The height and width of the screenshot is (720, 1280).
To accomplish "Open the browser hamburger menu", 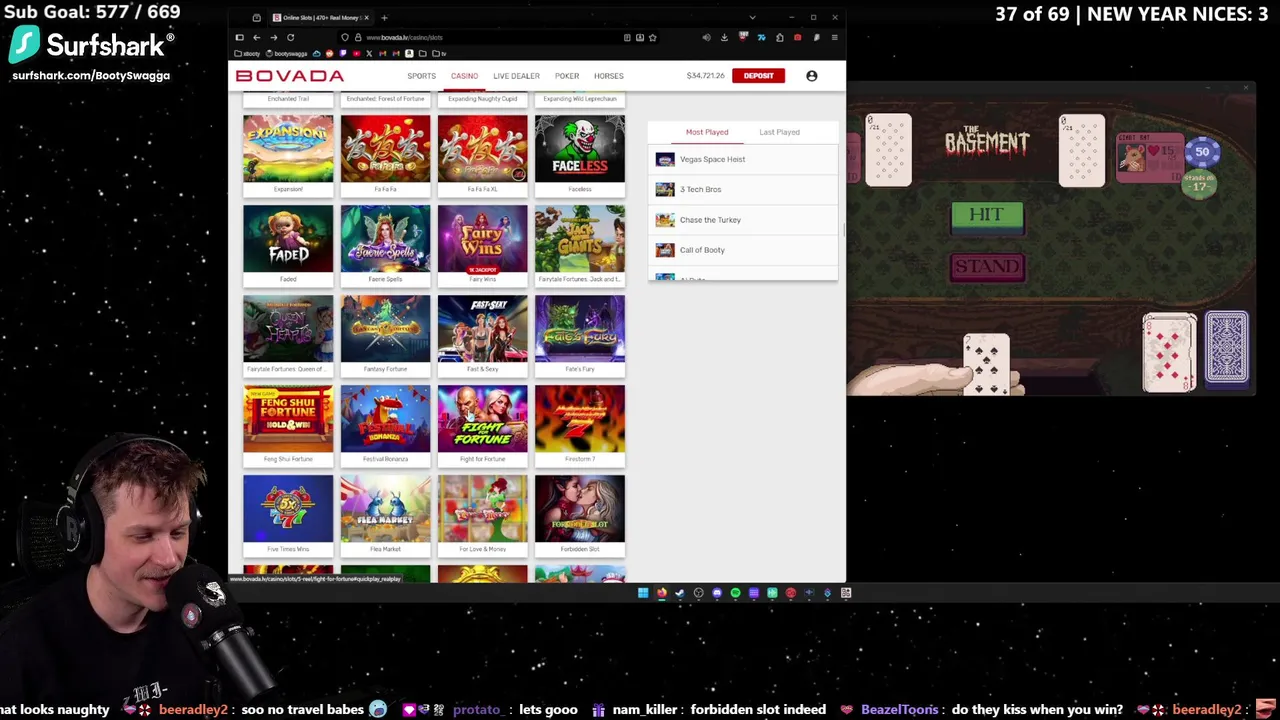I will coord(834,37).
